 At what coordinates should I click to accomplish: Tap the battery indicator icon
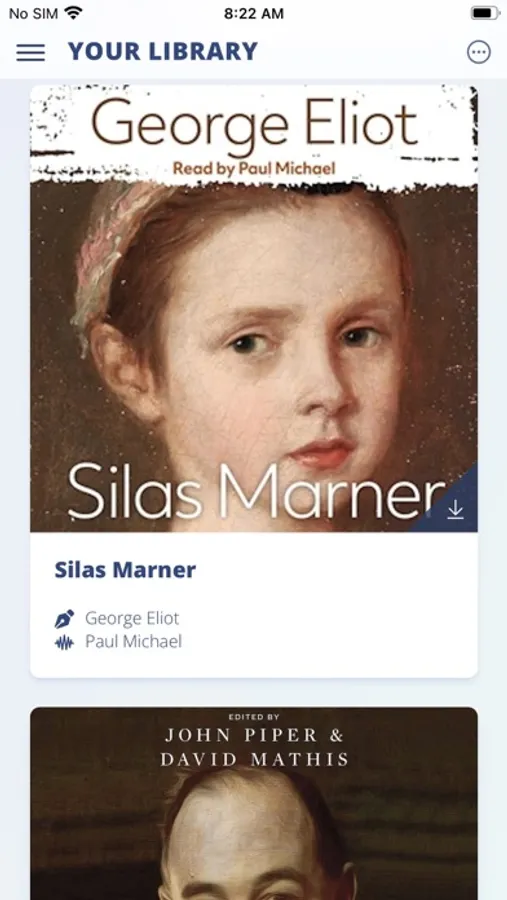point(485,13)
